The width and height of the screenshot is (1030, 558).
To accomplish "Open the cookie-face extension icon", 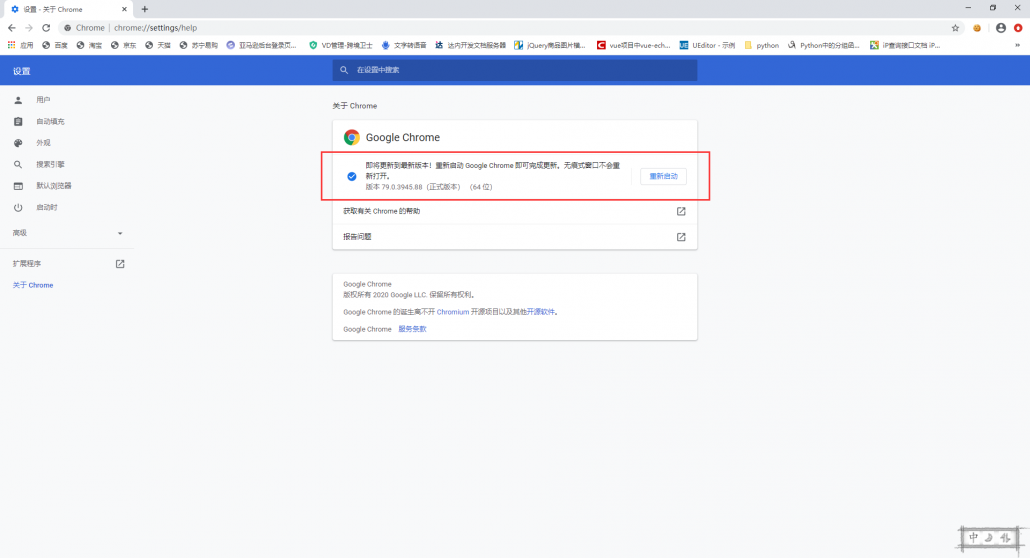I will coord(977,28).
